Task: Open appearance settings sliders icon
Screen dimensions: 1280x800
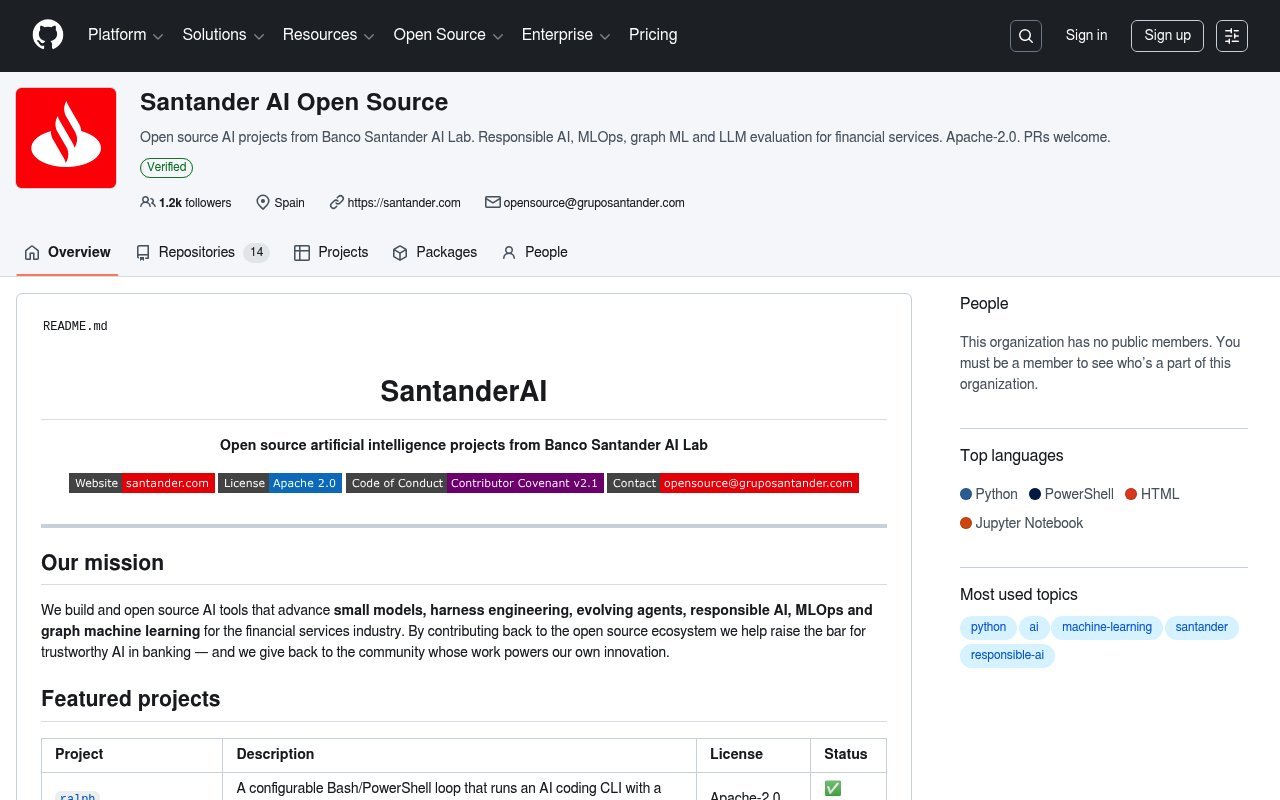Action: (x=1232, y=36)
